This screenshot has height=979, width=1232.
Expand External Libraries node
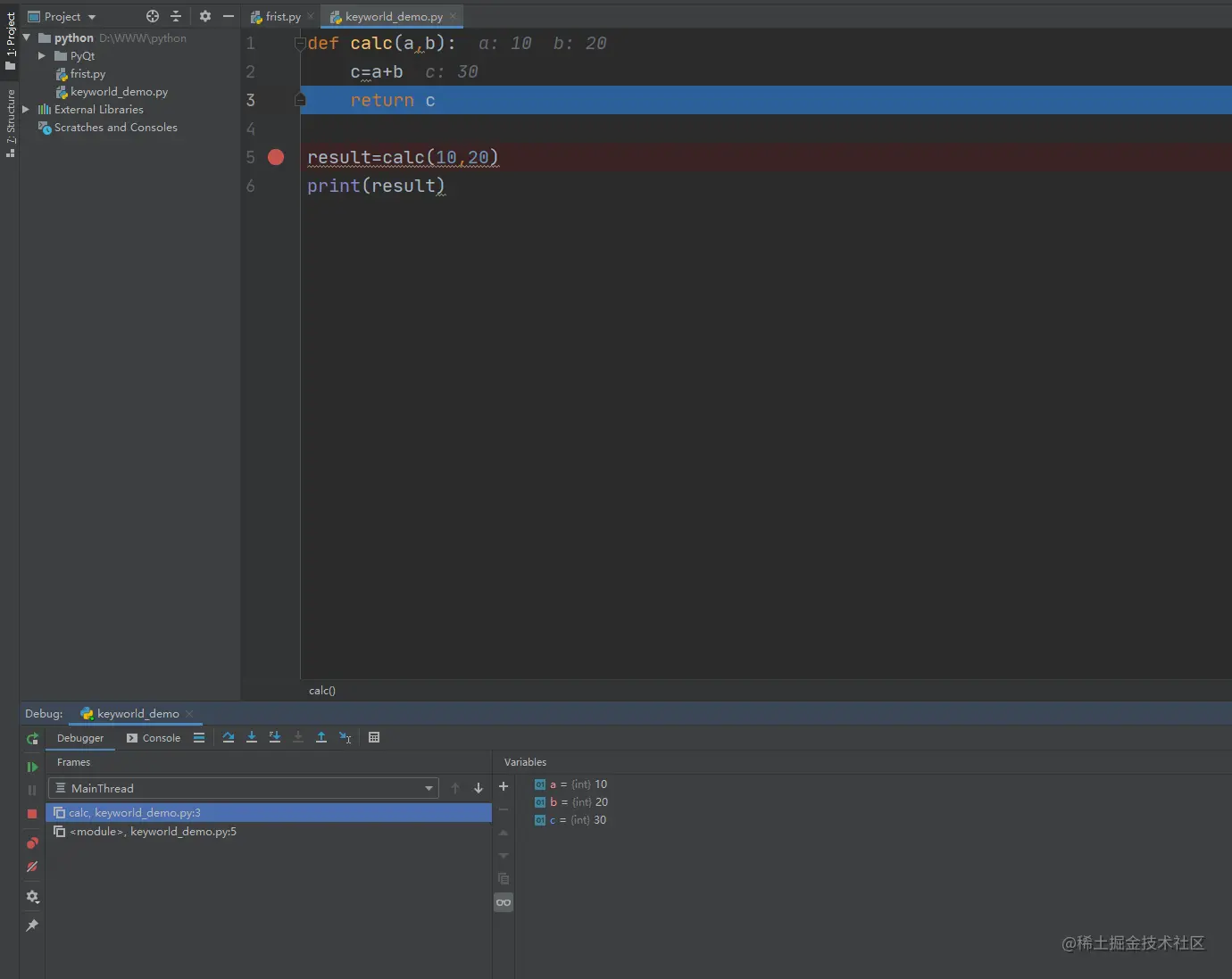click(26, 109)
